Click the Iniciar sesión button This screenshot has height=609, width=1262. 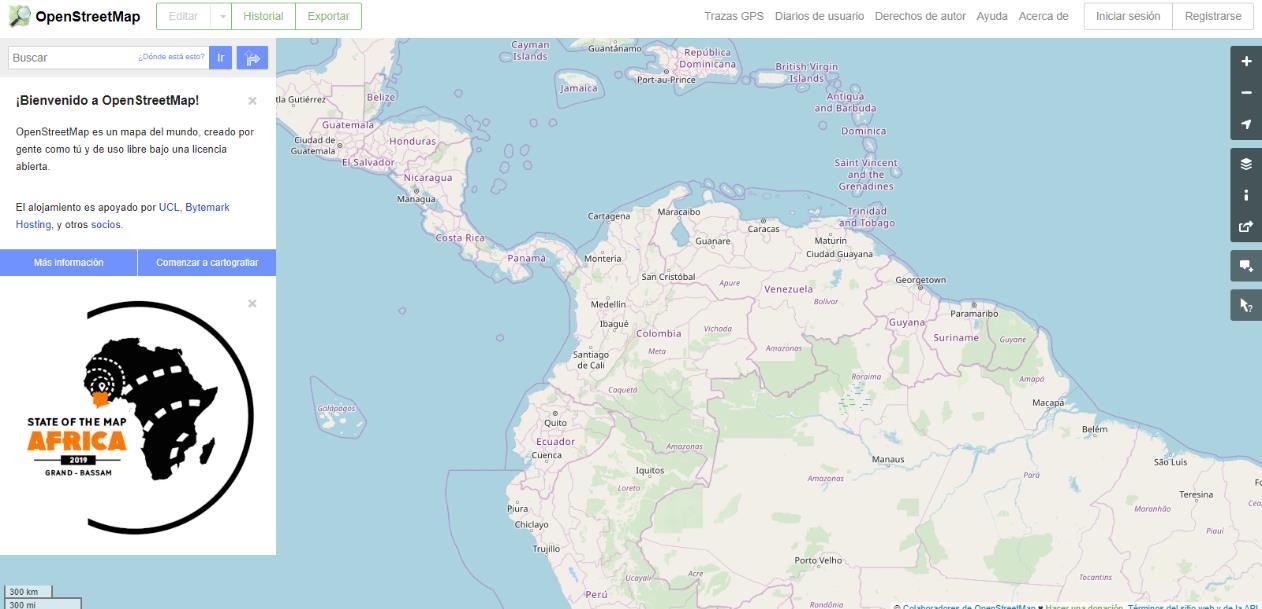point(1128,16)
